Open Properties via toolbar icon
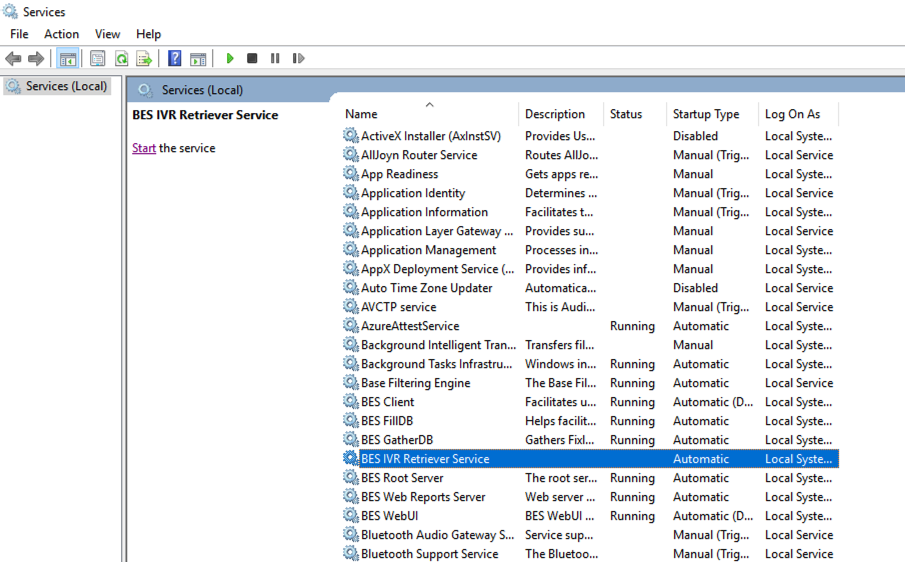Image resolution: width=905 pixels, height=562 pixels. (97, 59)
